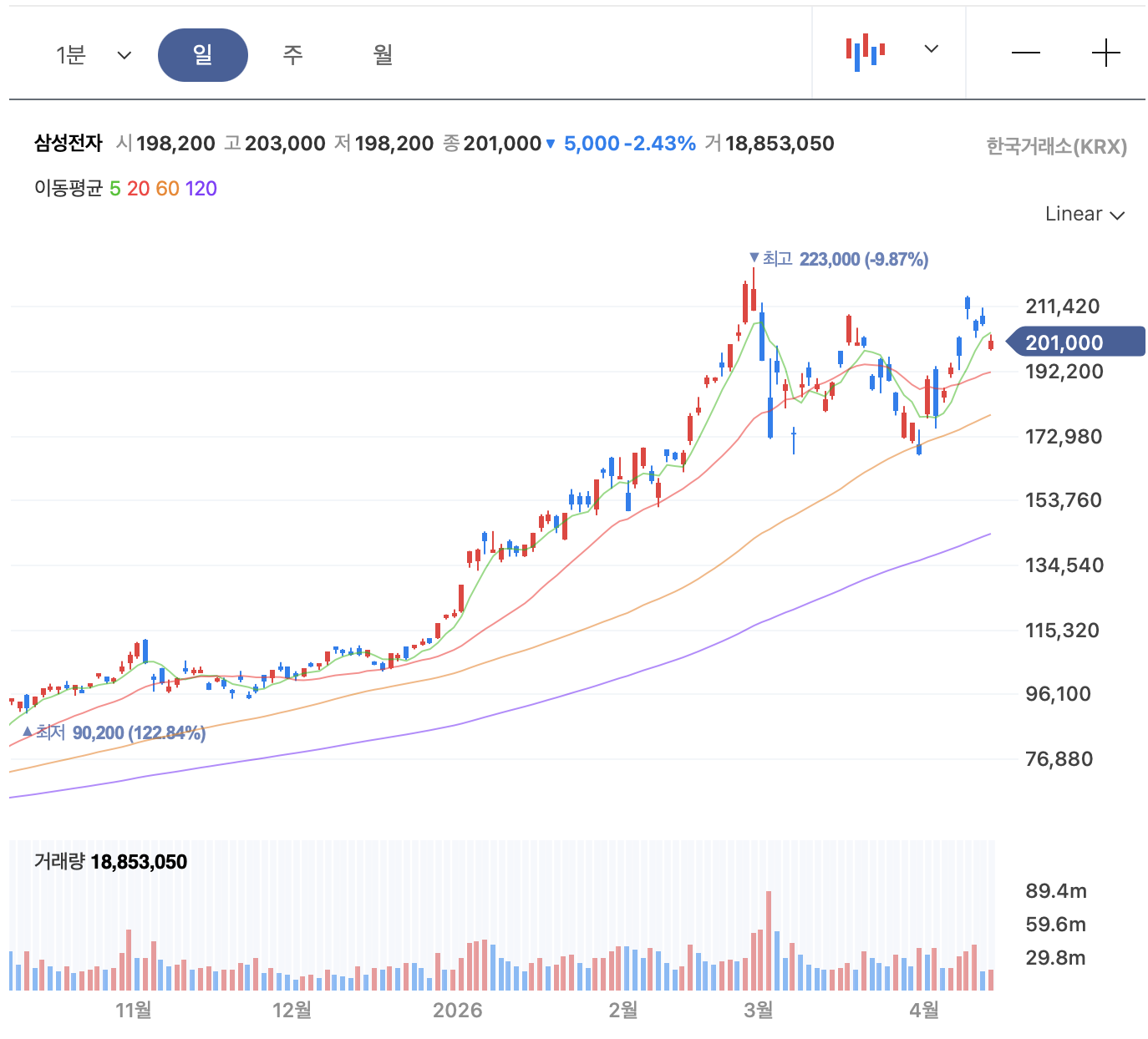Click the 89.4m volume axis label

coord(1056,891)
